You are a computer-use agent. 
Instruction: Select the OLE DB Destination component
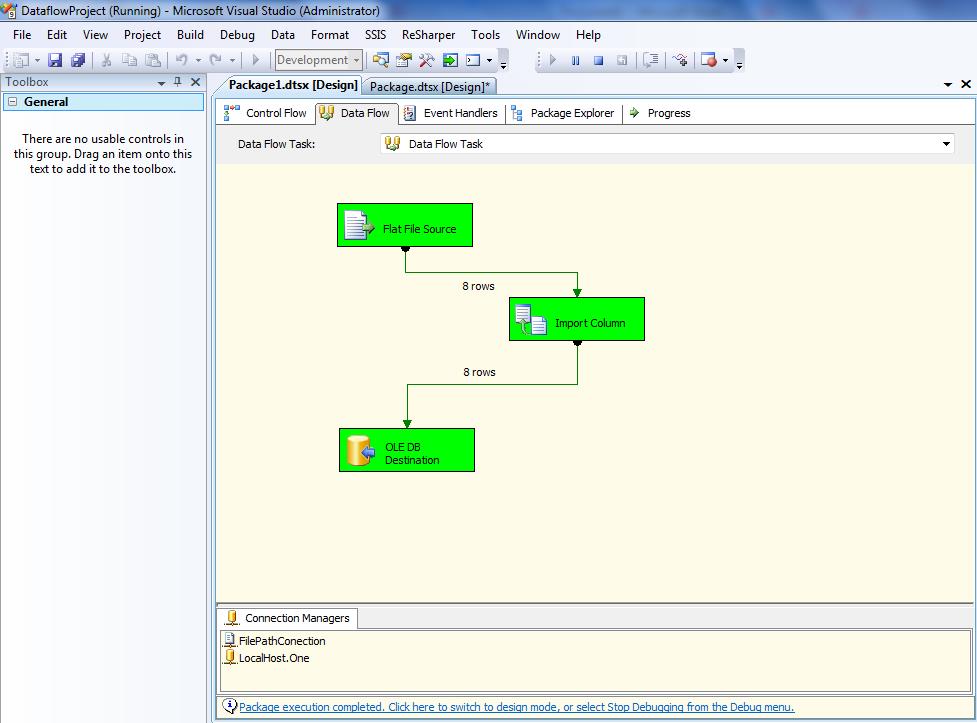coord(407,451)
